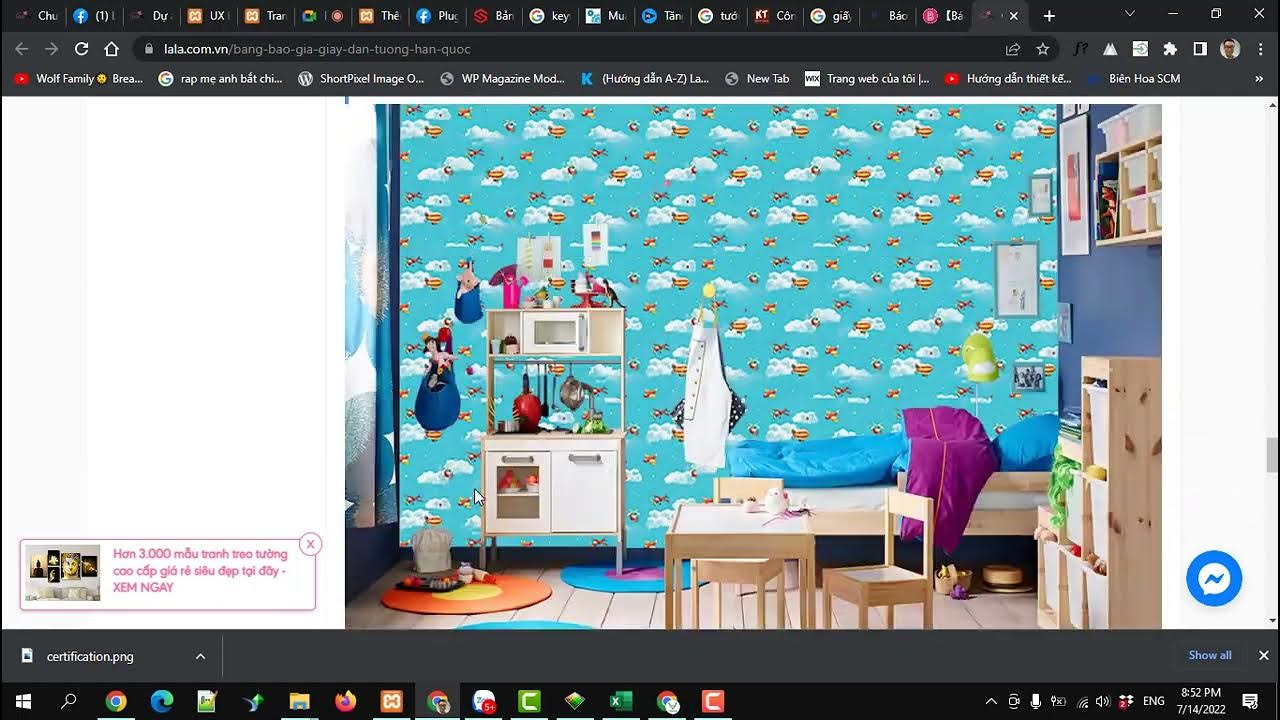Viewport: 1280px width, 720px height.
Task: Expand options for certification.png download
Action: point(200,656)
